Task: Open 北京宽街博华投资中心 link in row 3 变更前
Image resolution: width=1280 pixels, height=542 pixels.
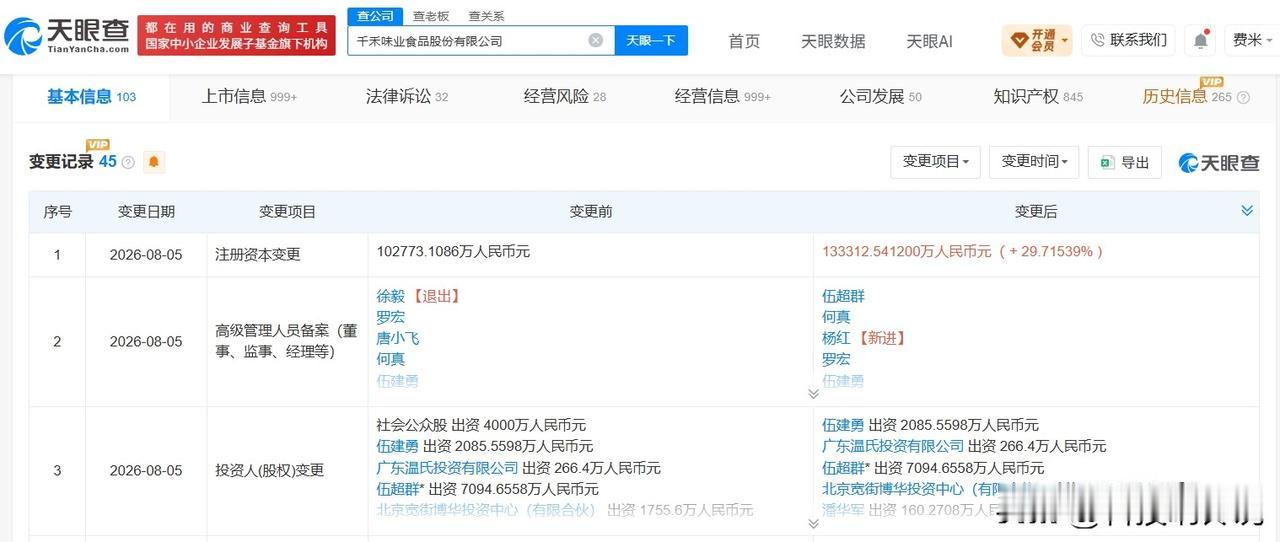Action: tap(485, 510)
